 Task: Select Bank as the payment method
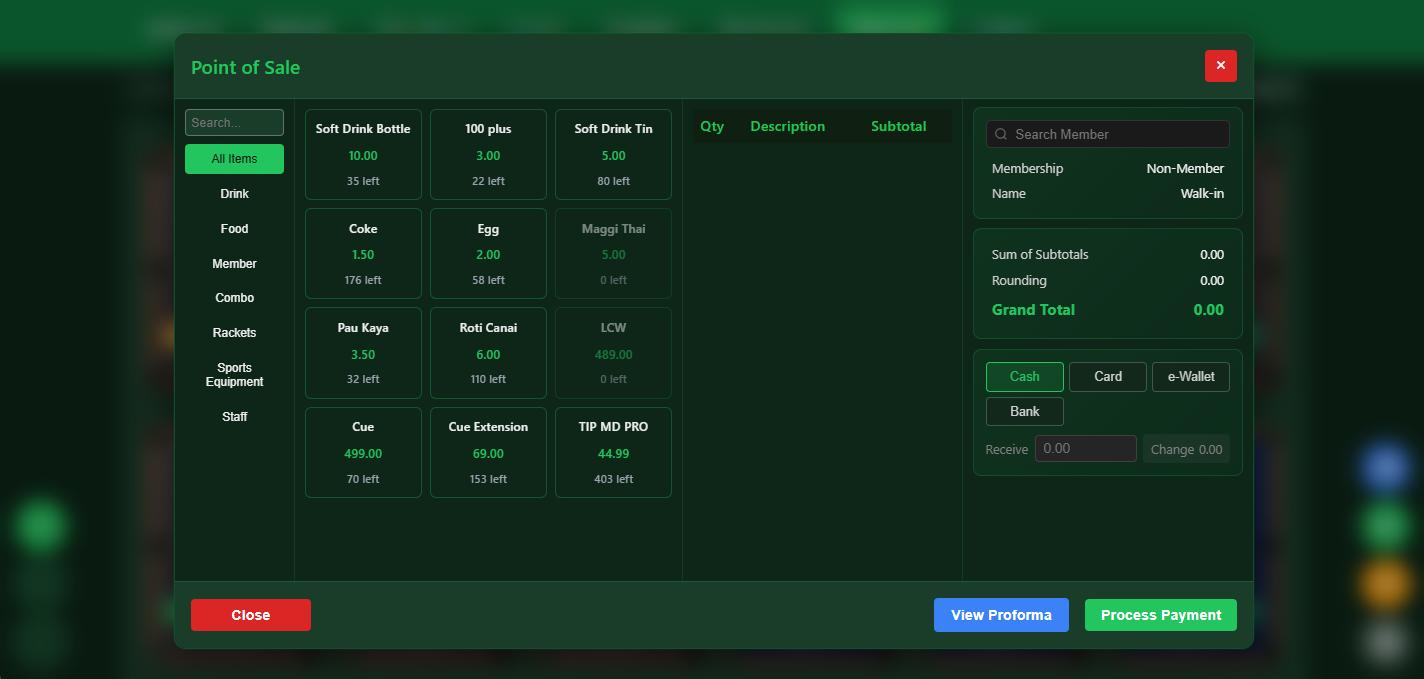click(1024, 411)
